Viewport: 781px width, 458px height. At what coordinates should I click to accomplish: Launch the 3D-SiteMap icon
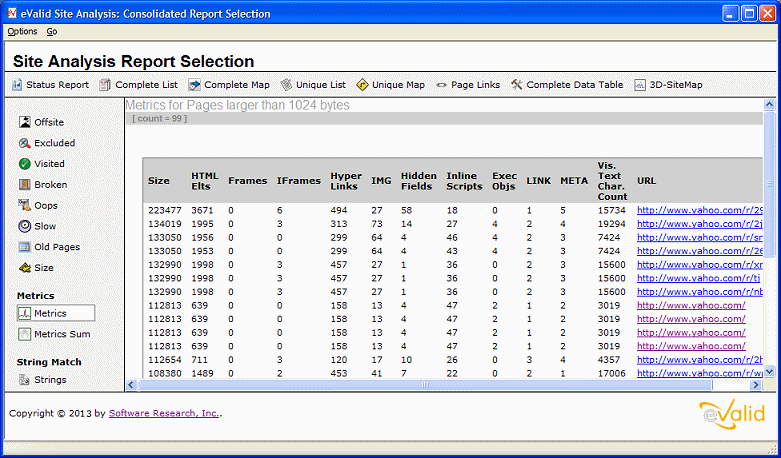tap(640, 85)
